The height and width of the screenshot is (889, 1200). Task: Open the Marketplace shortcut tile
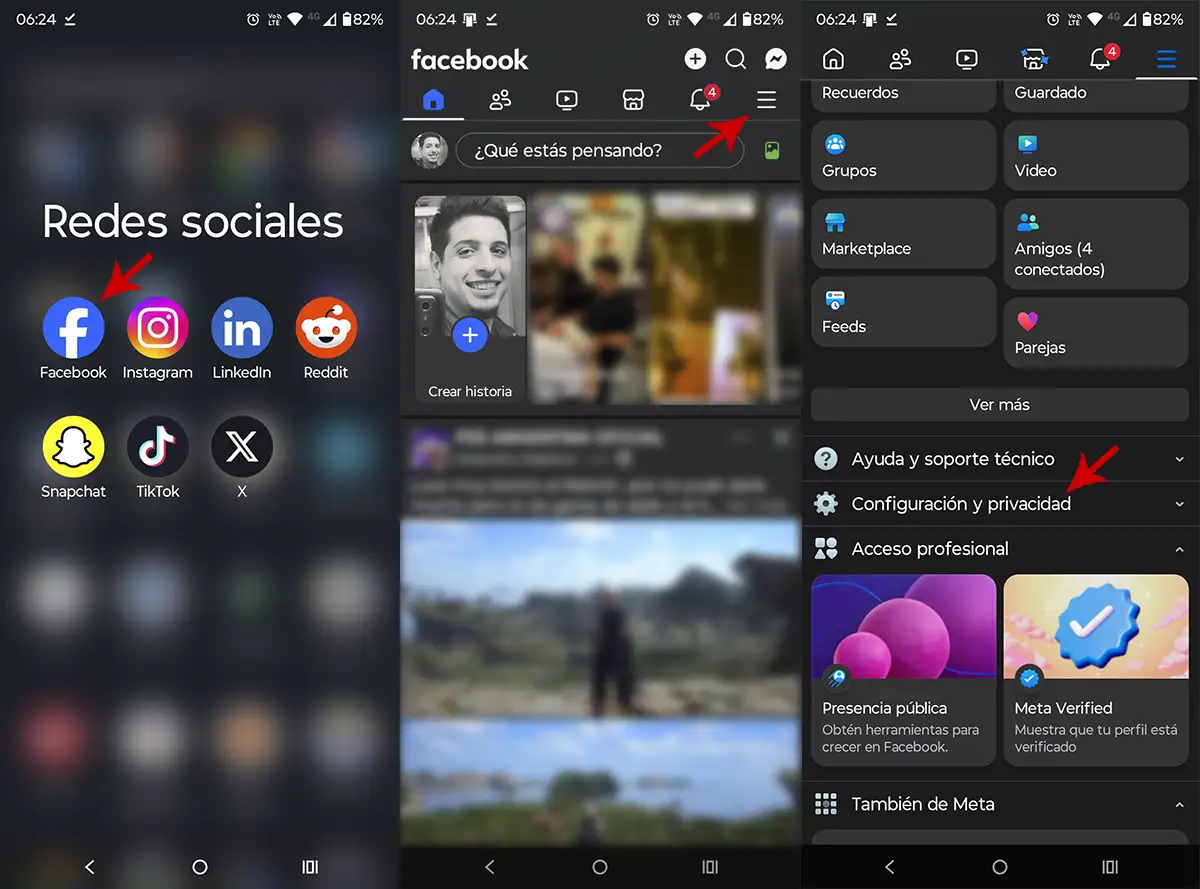(903, 234)
